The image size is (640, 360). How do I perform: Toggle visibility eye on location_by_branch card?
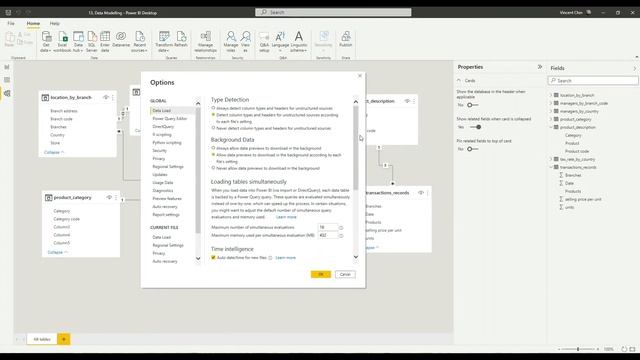click(x=106, y=98)
